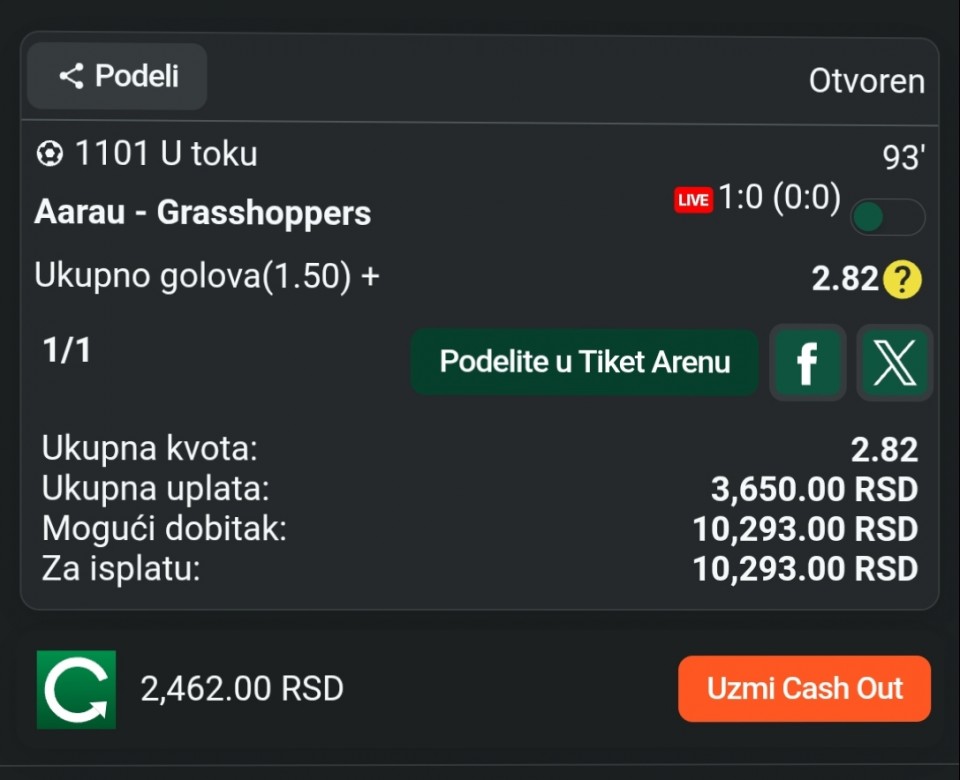
Task: Open the Aarau - Grasshoppers match
Action: point(203,212)
